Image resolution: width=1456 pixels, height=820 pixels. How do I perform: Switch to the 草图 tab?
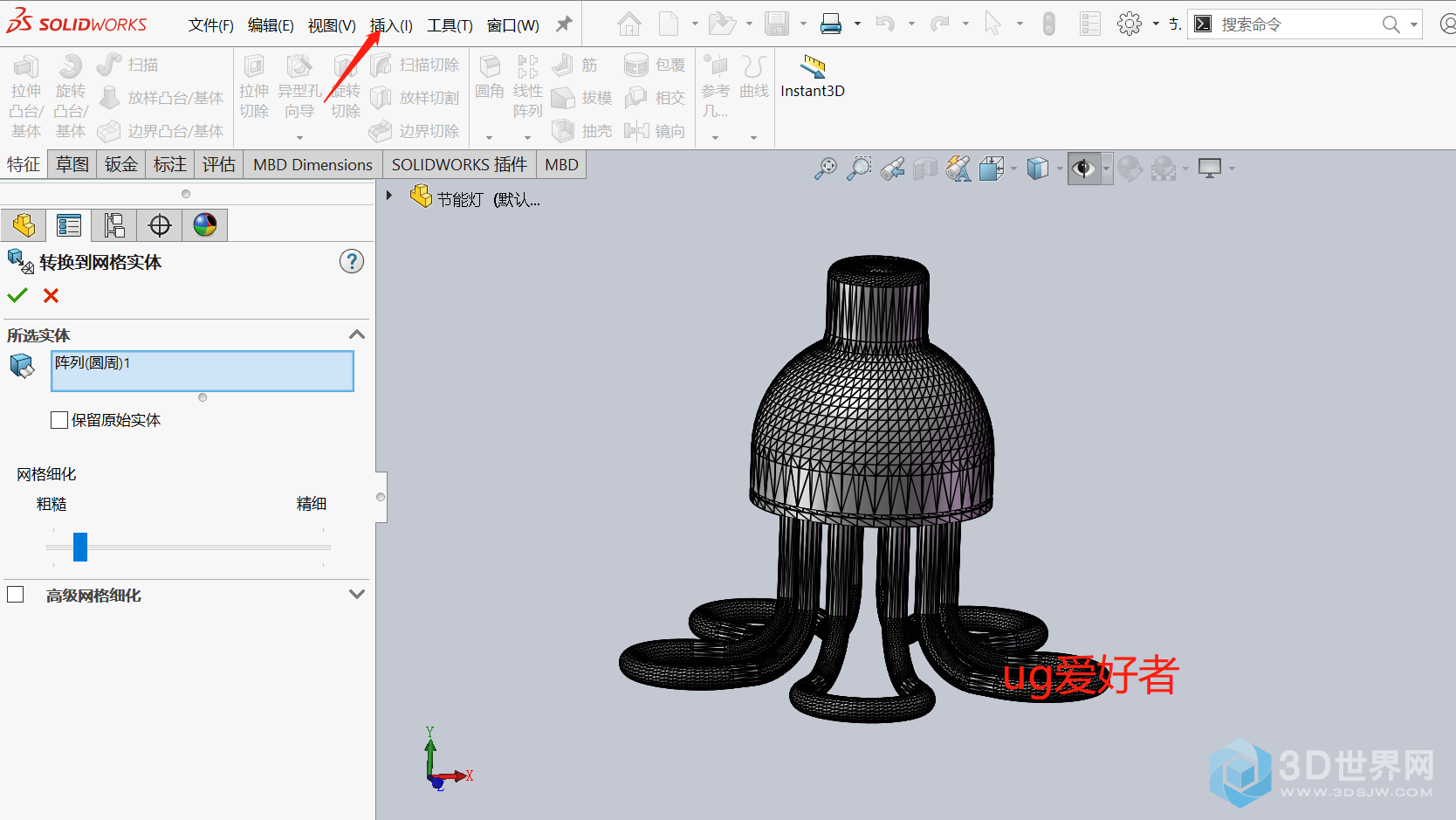tap(72, 164)
